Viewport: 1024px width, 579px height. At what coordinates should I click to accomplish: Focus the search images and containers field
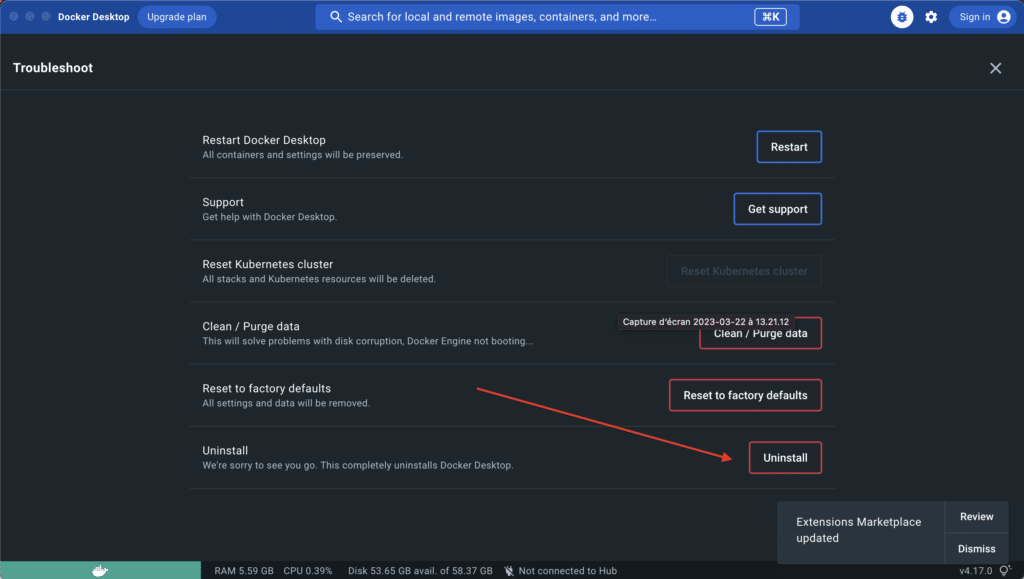(x=557, y=17)
